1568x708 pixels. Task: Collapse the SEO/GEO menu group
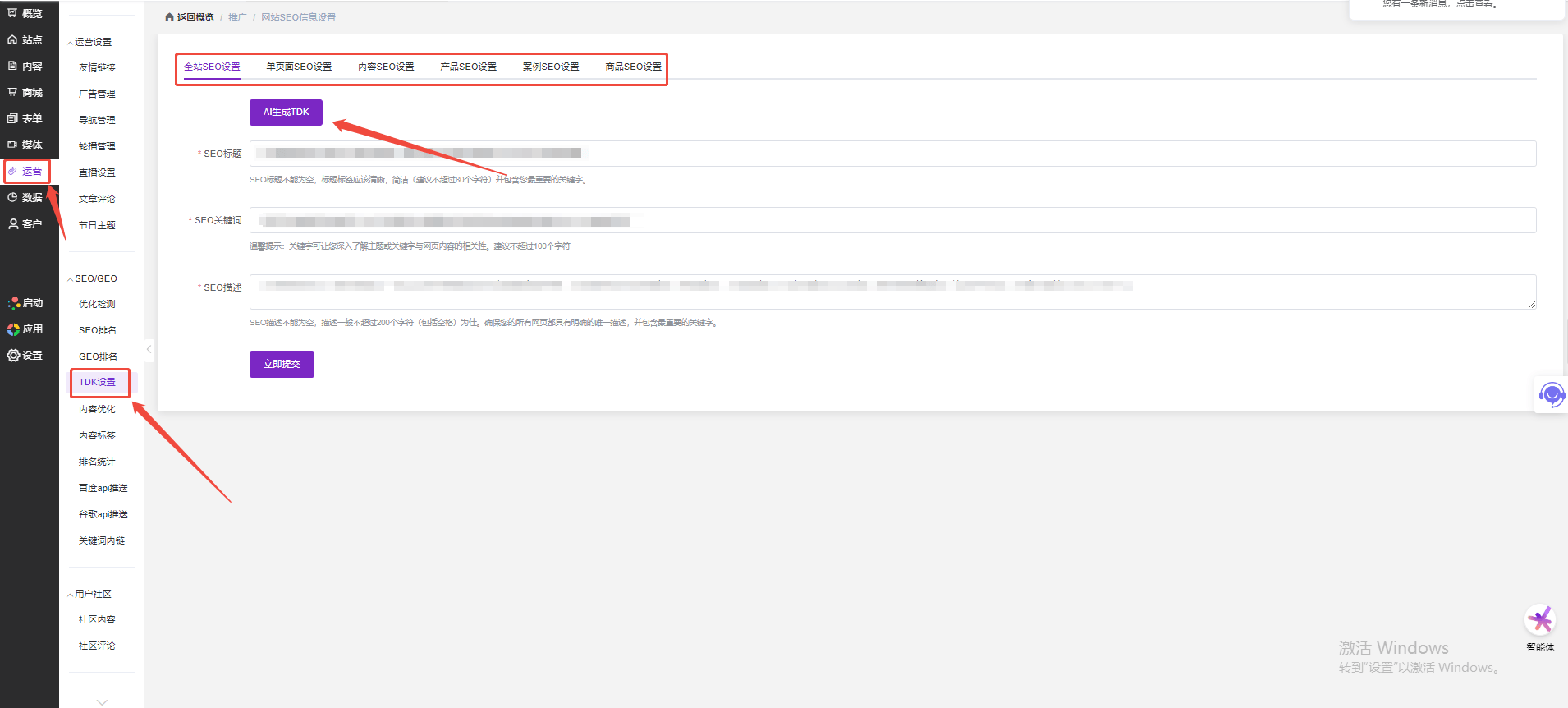click(71, 279)
